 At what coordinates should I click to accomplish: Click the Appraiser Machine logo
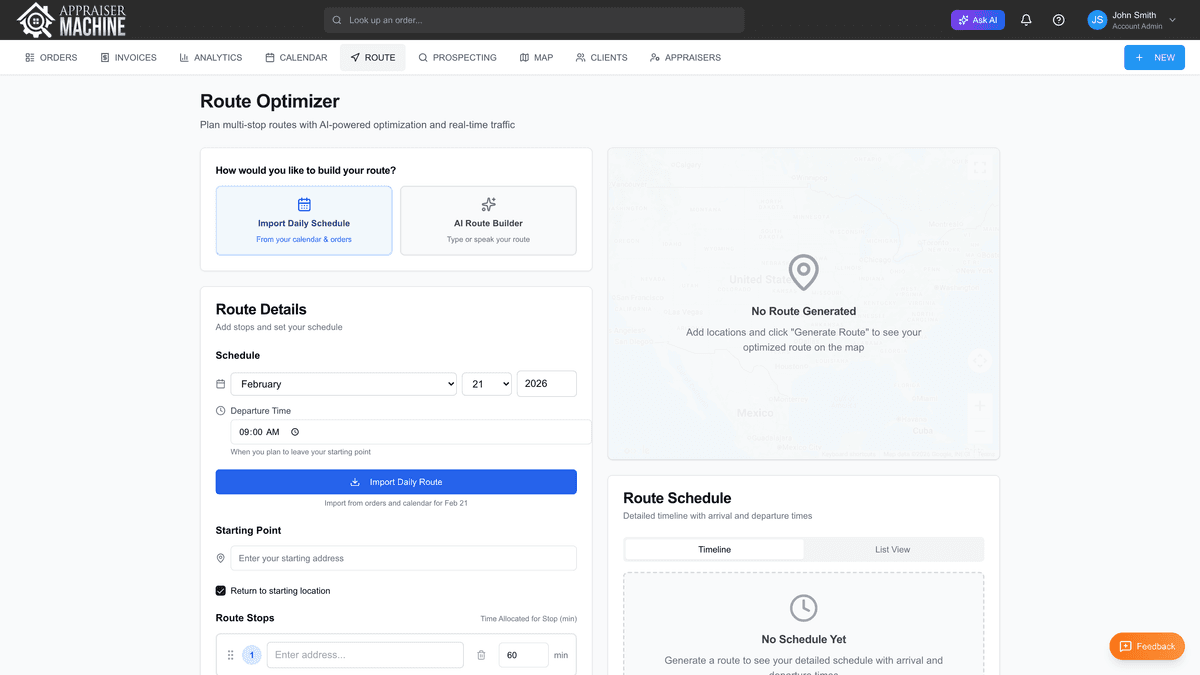[x=72, y=20]
